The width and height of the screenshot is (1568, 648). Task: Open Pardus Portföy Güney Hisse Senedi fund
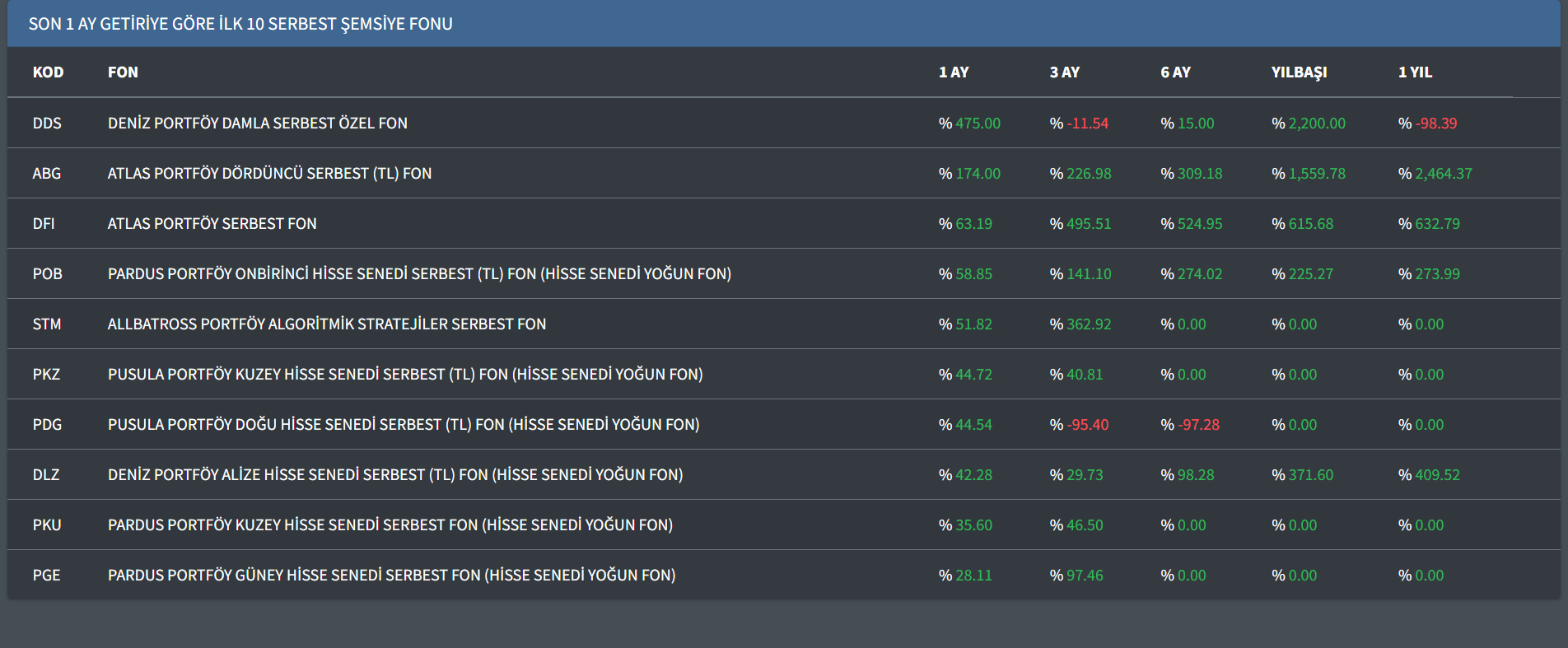coord(391,576)
